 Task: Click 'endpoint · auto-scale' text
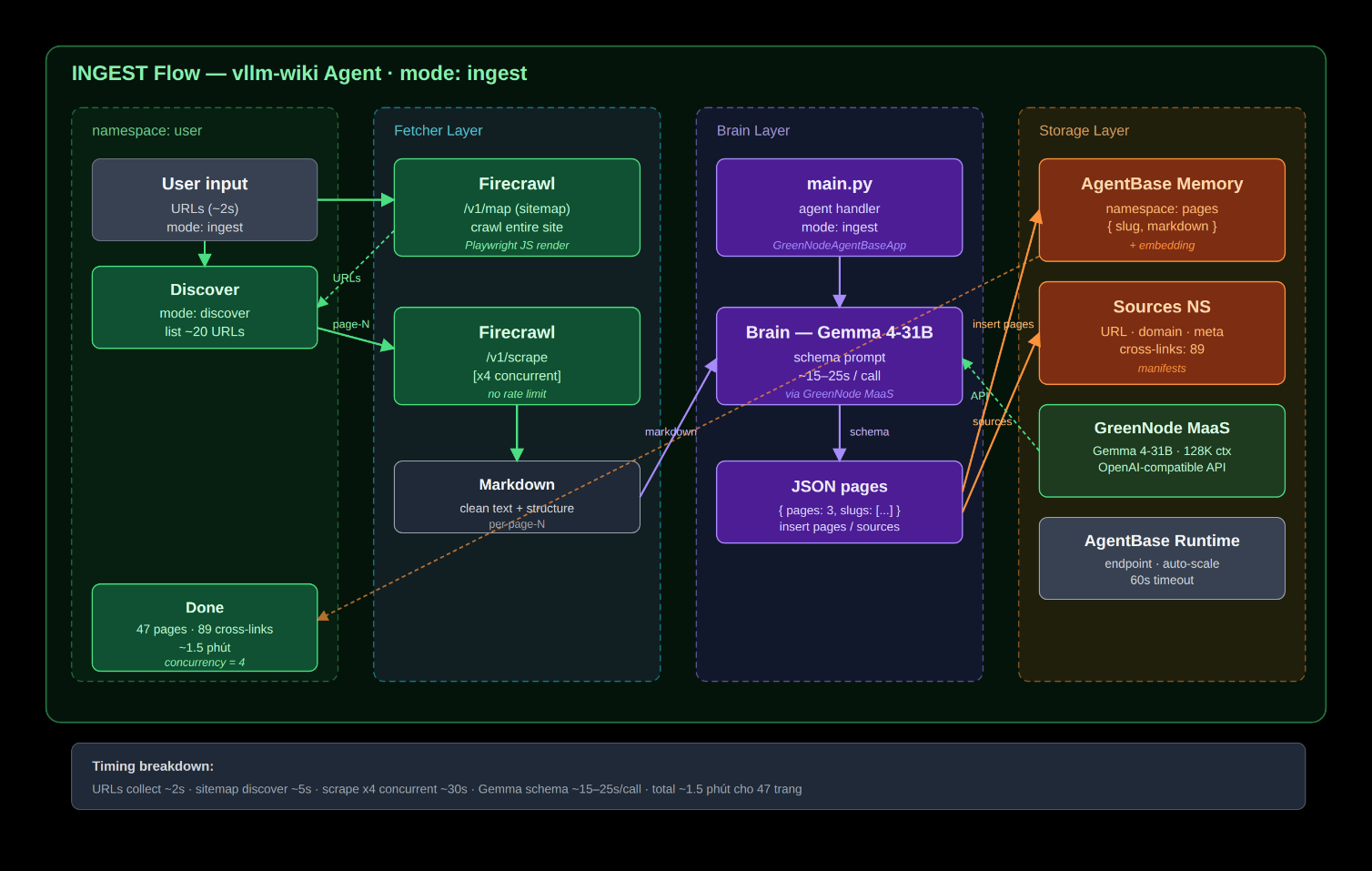click(1162, 563)
